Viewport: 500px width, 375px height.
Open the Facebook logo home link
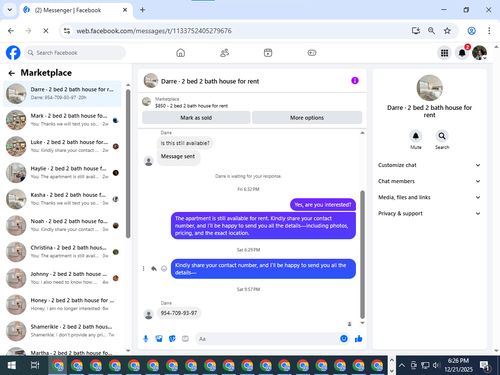(13, 53)
